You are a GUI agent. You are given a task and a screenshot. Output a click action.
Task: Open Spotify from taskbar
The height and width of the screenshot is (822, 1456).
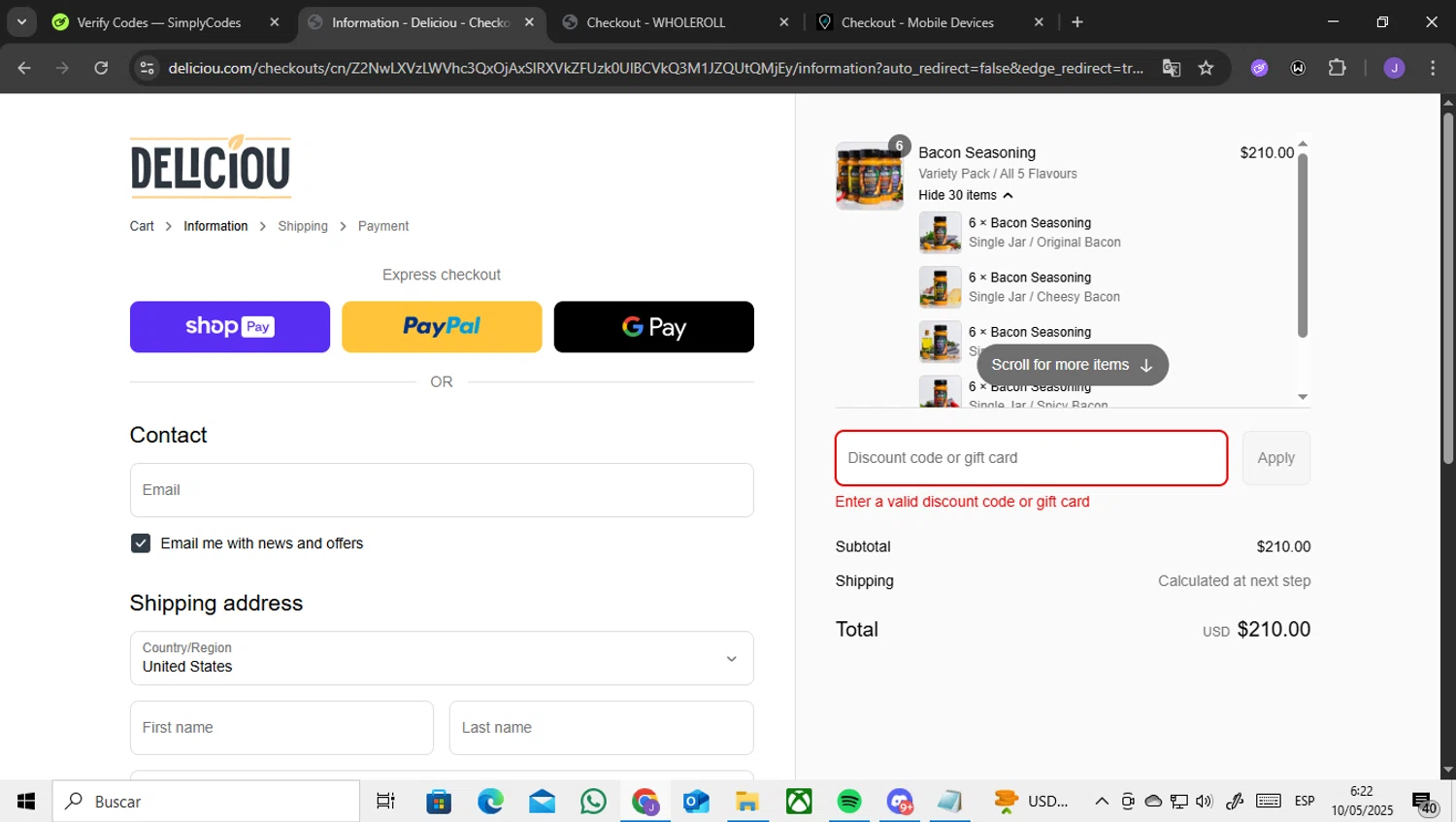click(x=849, y=802)
